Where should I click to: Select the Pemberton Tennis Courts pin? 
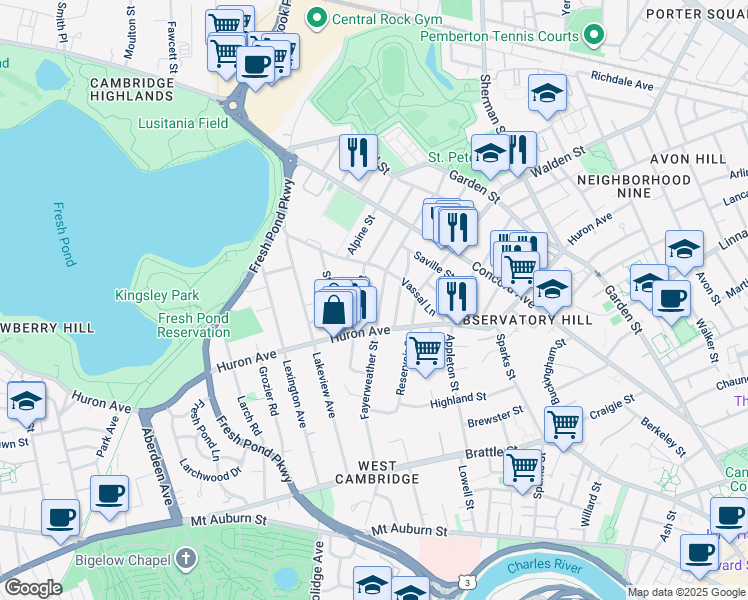(594, 36)
